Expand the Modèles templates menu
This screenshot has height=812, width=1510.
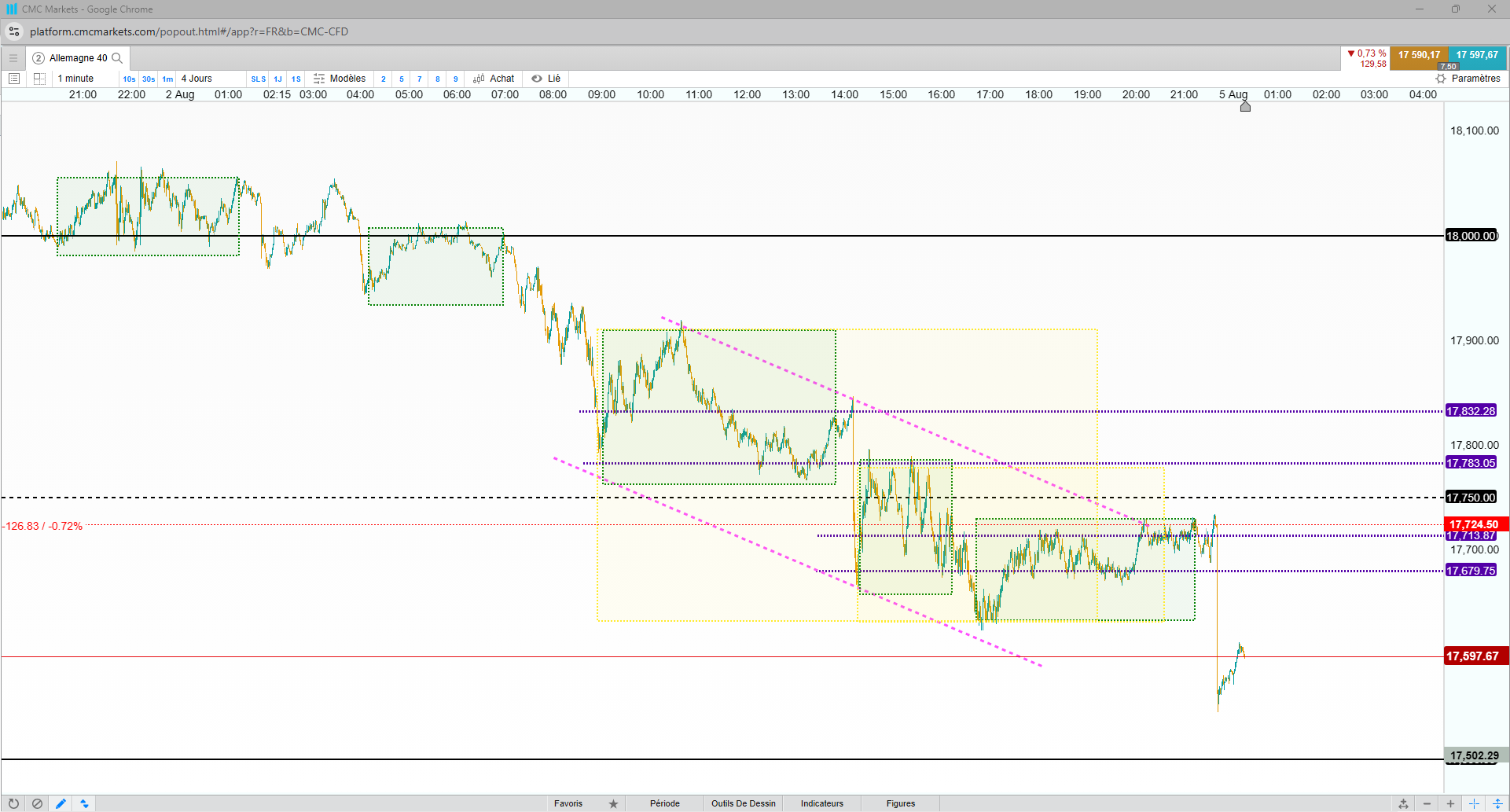point(340,79)
